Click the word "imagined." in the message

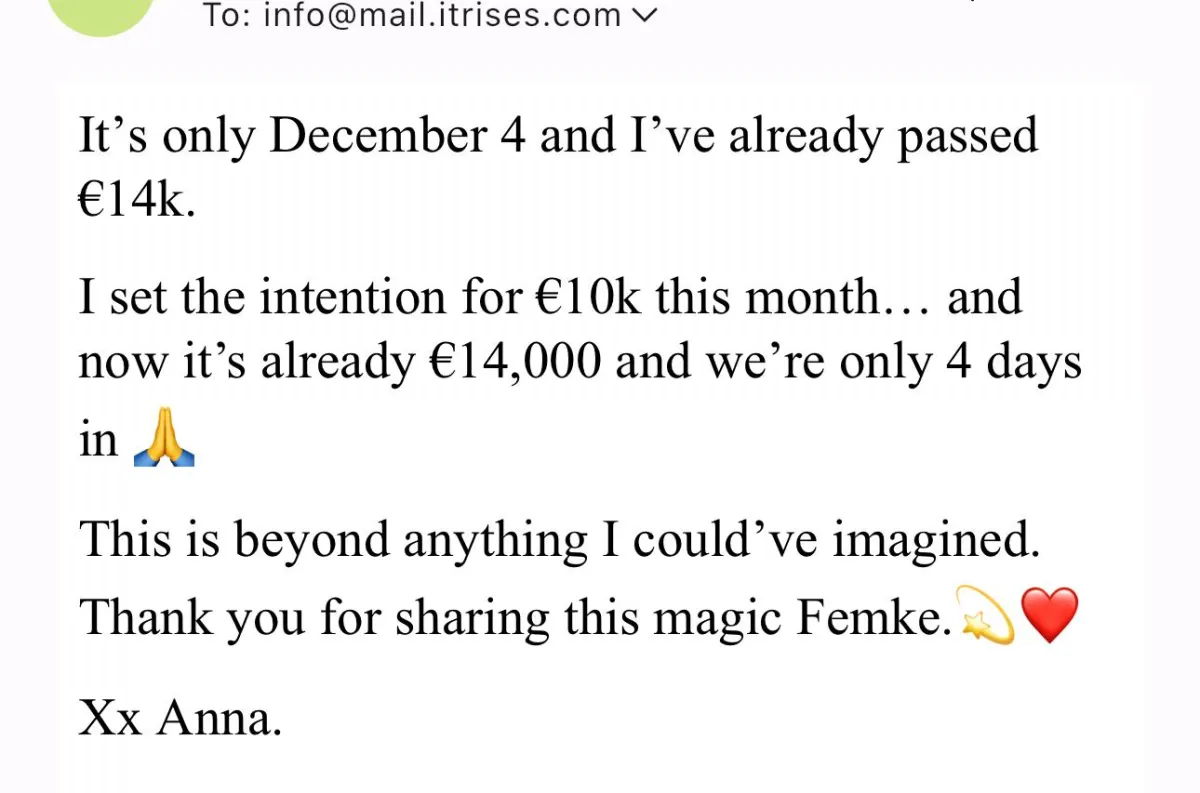pos(937,541)
